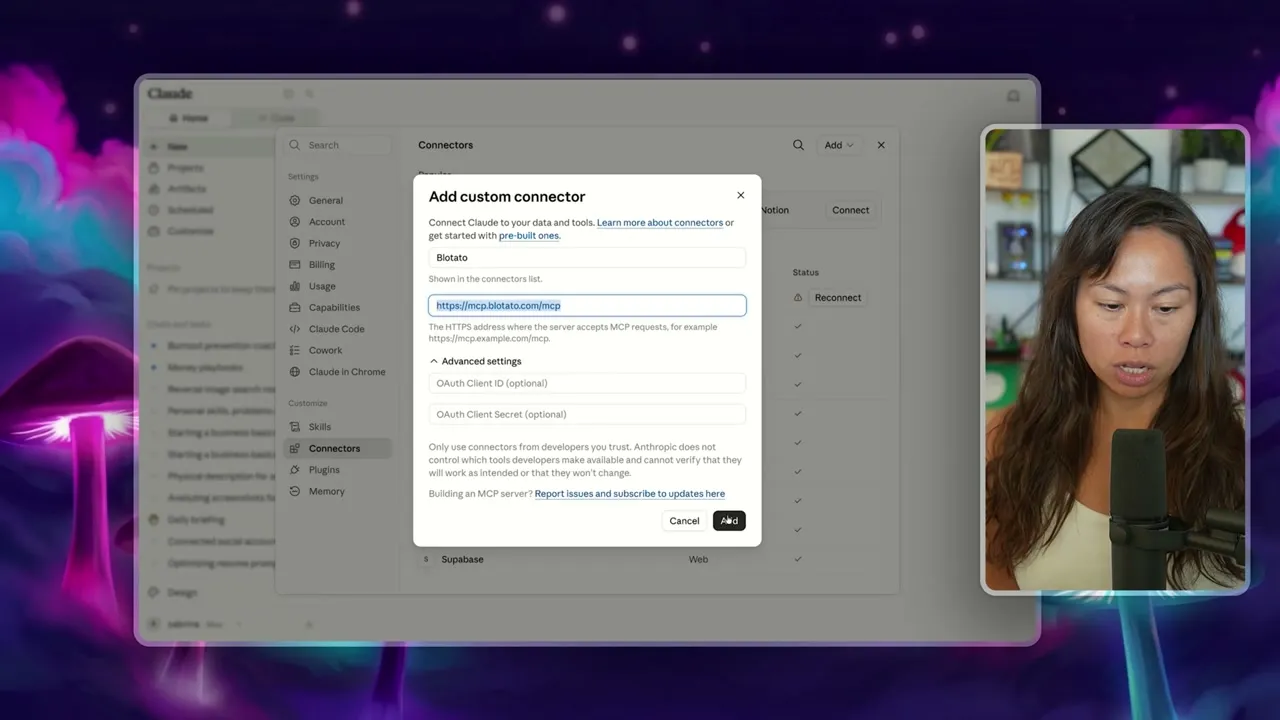Open the Skills icon under Customize
The width and height of the screenshot is (1280, 720).
[x=295, y=427]
